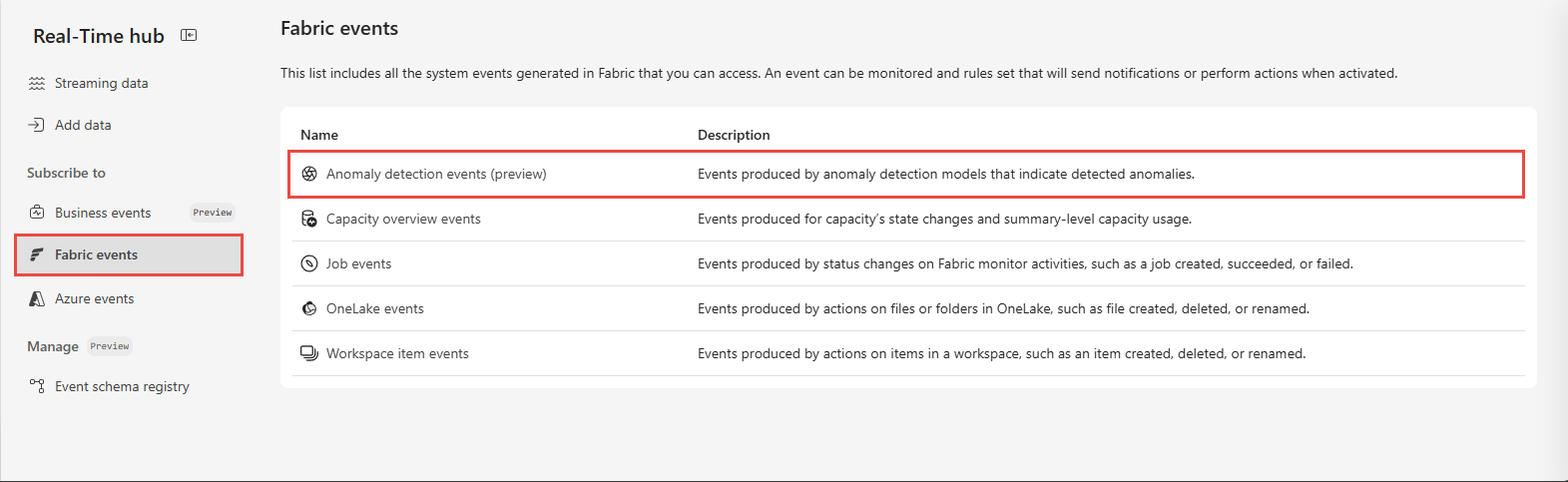
Task: Open Streaming data in the sidebar
Action: [x=101, y=83]
